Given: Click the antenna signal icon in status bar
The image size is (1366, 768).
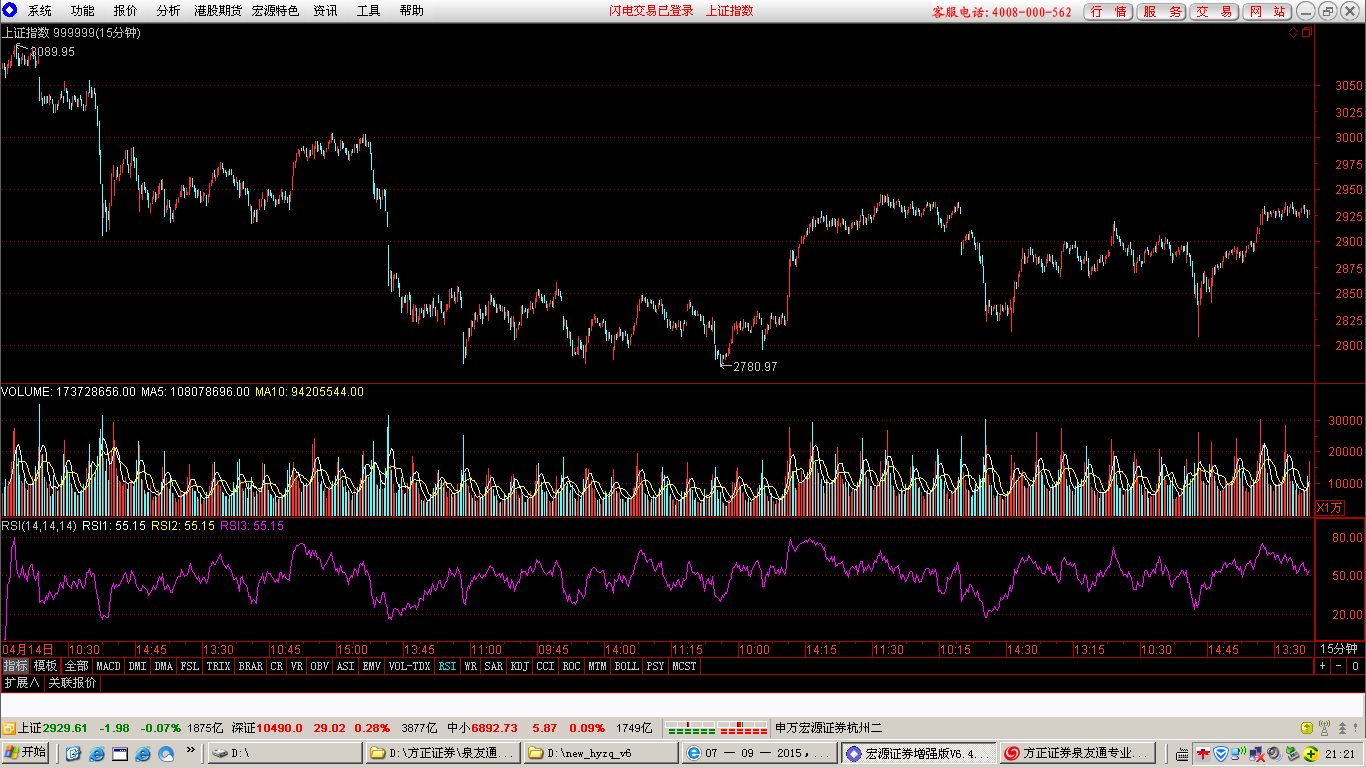Looking at the screenshot, I should [1325, 728].
